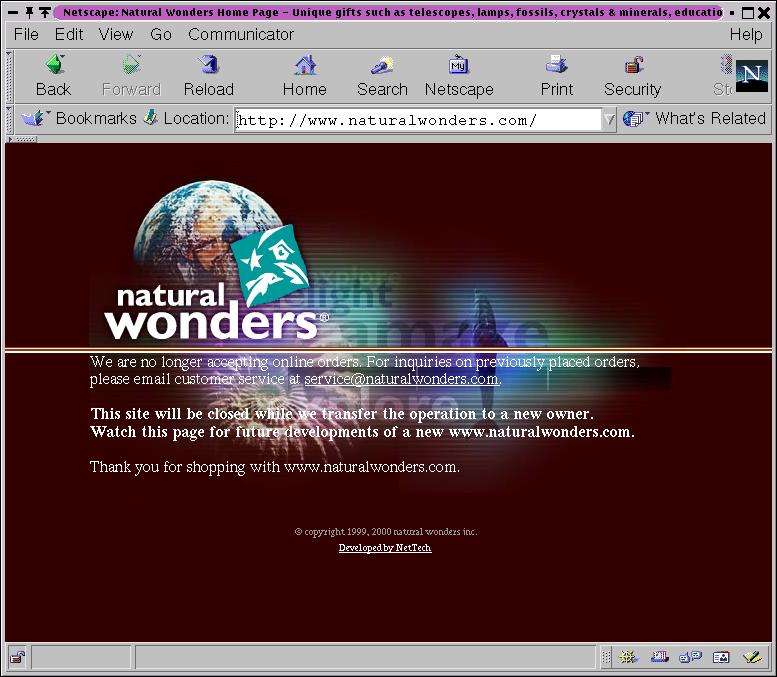Click the copyright 1999, 2000 text

(x=386, y=531)
